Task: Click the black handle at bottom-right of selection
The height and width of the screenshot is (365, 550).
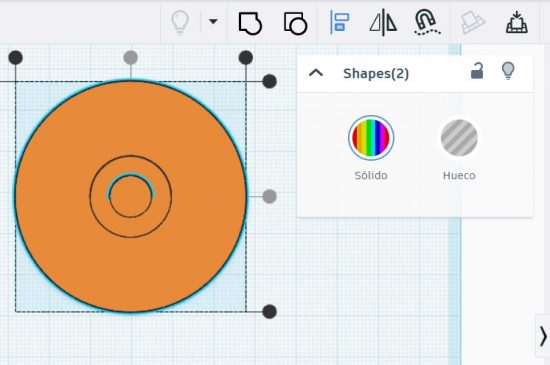Action: coord(269,312)
